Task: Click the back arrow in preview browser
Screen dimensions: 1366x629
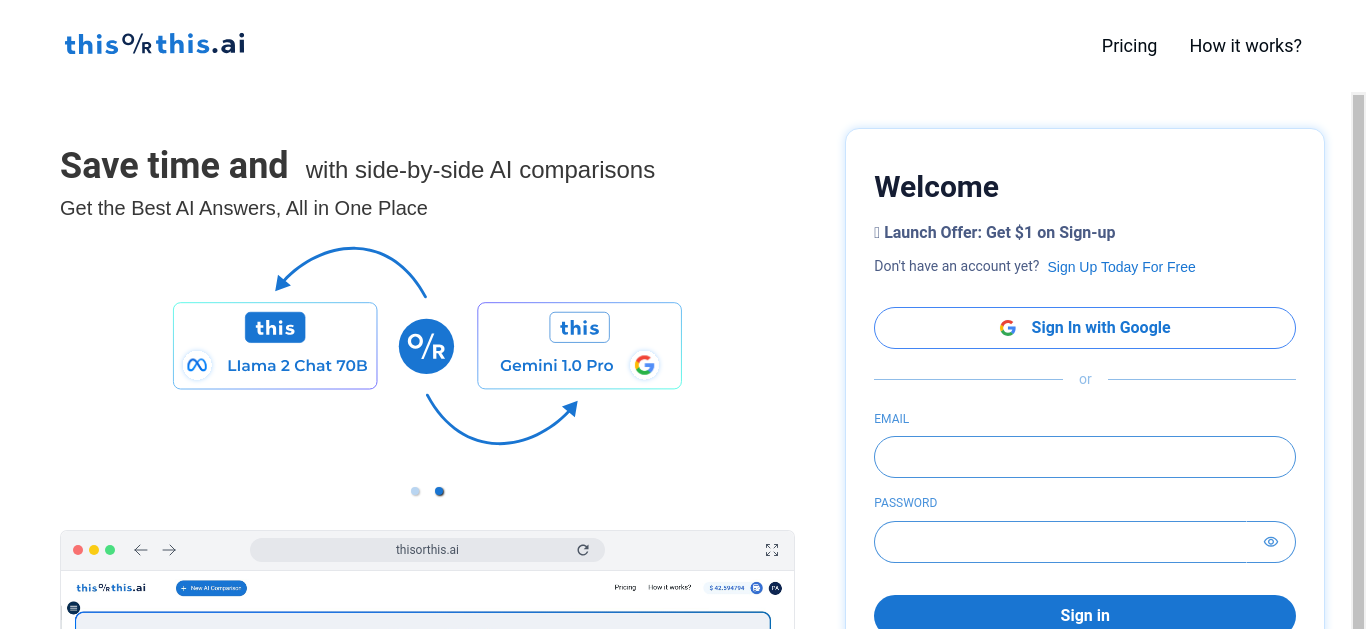Action: (141, 550)
